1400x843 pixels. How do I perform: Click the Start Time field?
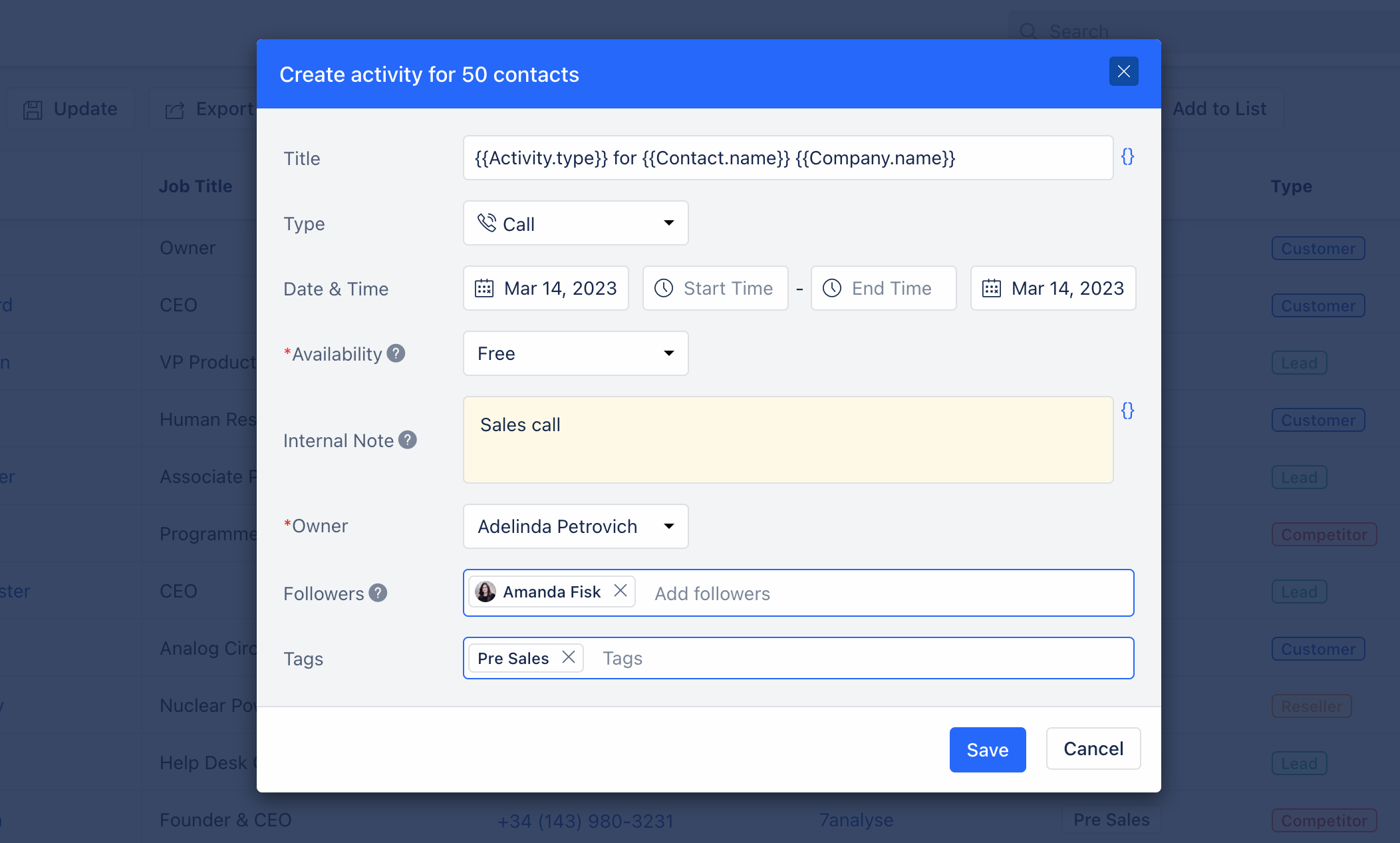point(716,288)
